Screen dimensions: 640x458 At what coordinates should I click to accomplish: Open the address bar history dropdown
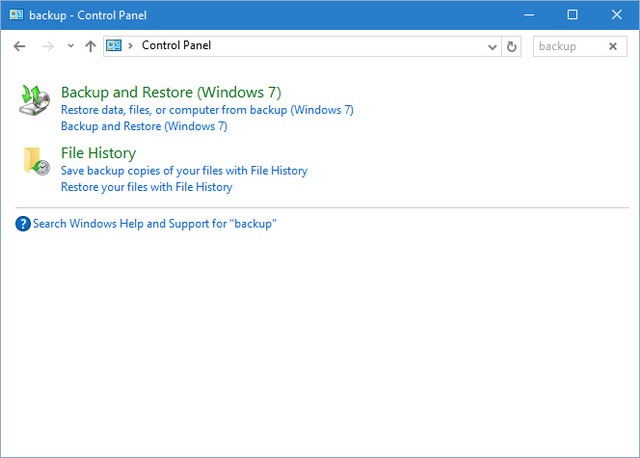pos(493,47)
